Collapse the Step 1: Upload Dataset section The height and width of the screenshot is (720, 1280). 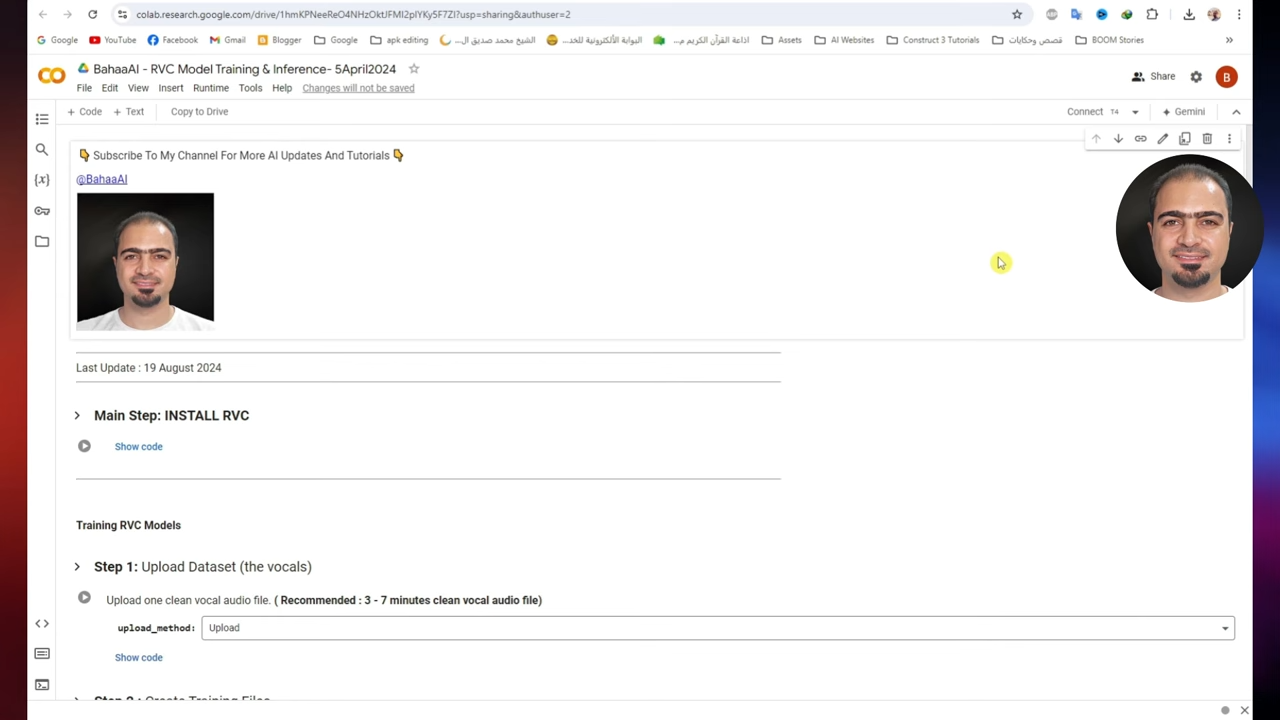tap(77, 567)
